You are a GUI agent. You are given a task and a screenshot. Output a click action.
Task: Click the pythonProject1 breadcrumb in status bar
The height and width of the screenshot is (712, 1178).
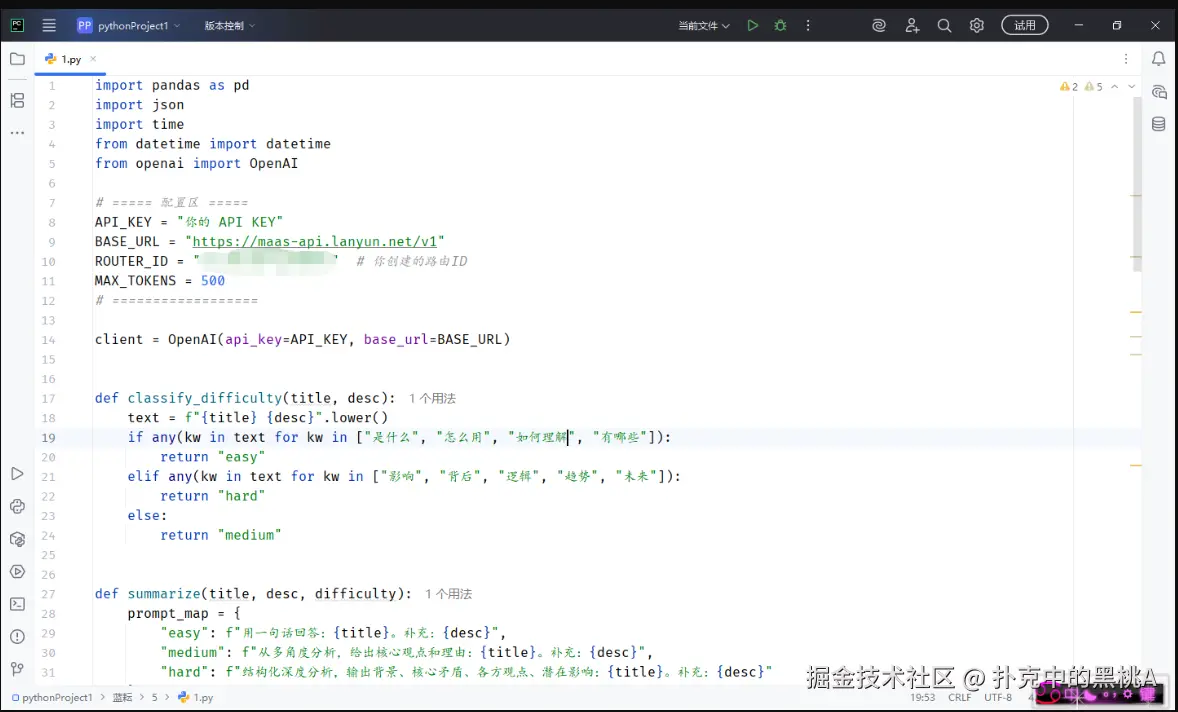pos(52,697)
